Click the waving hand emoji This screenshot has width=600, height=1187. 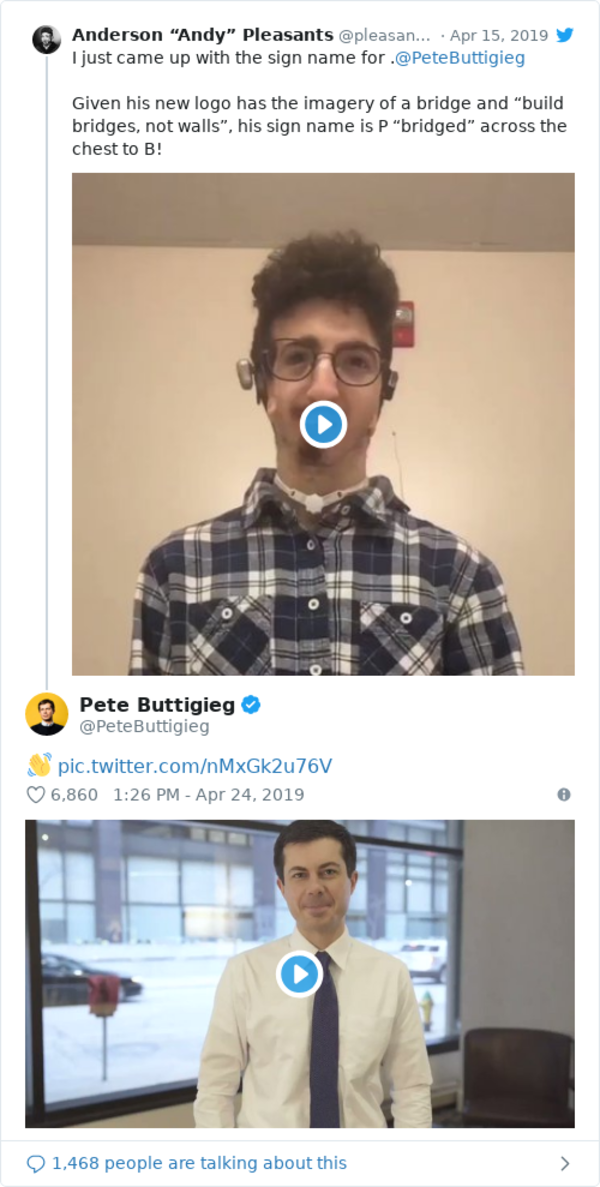pos(39,766)
